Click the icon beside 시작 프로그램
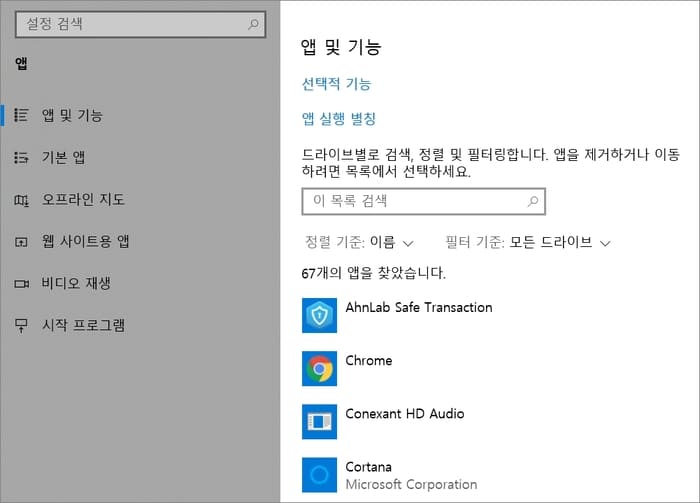 click(21, 326)
